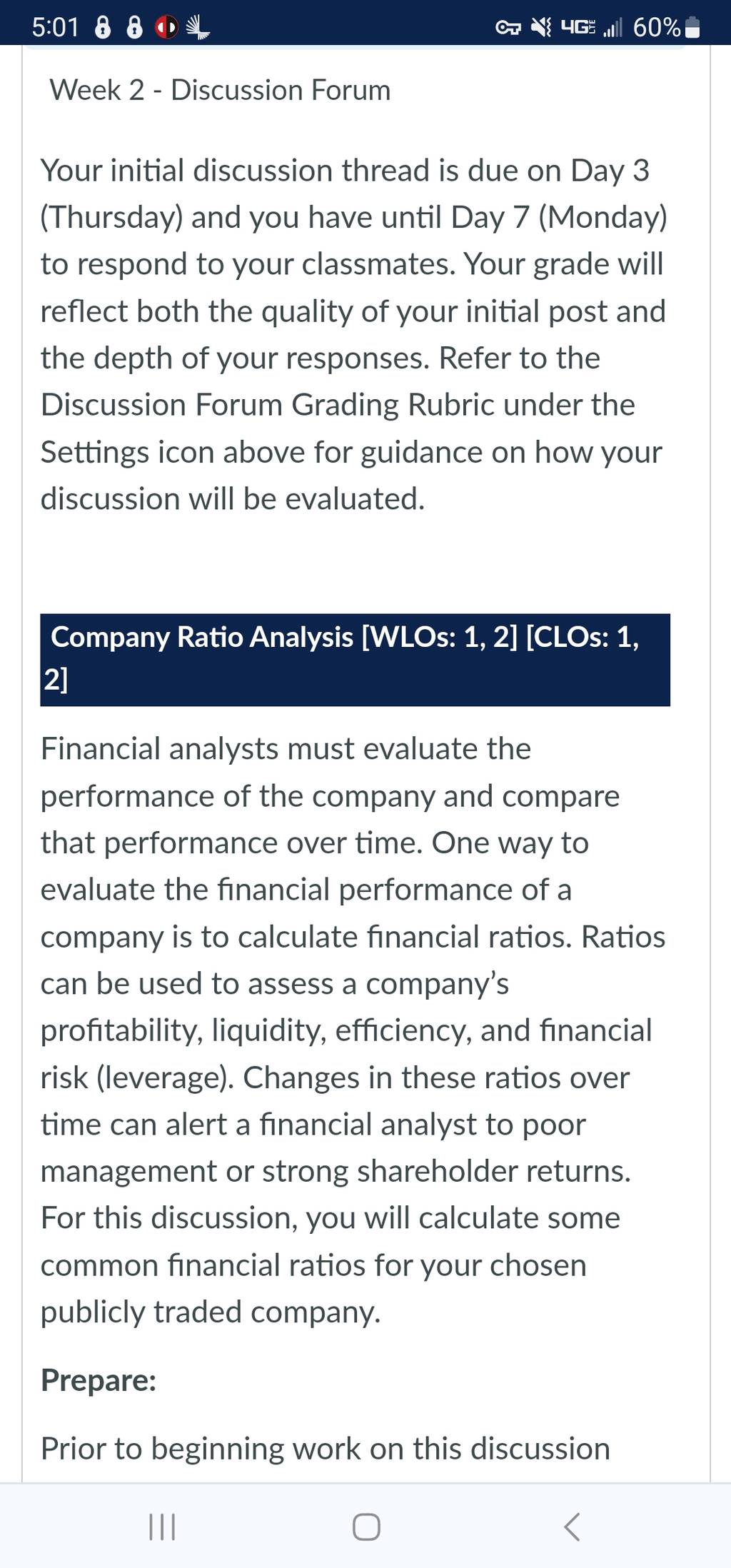The height and width of the screenshot is (1568, 731).
Task: Go back using the back arrow
Action: coord(571,1527)
